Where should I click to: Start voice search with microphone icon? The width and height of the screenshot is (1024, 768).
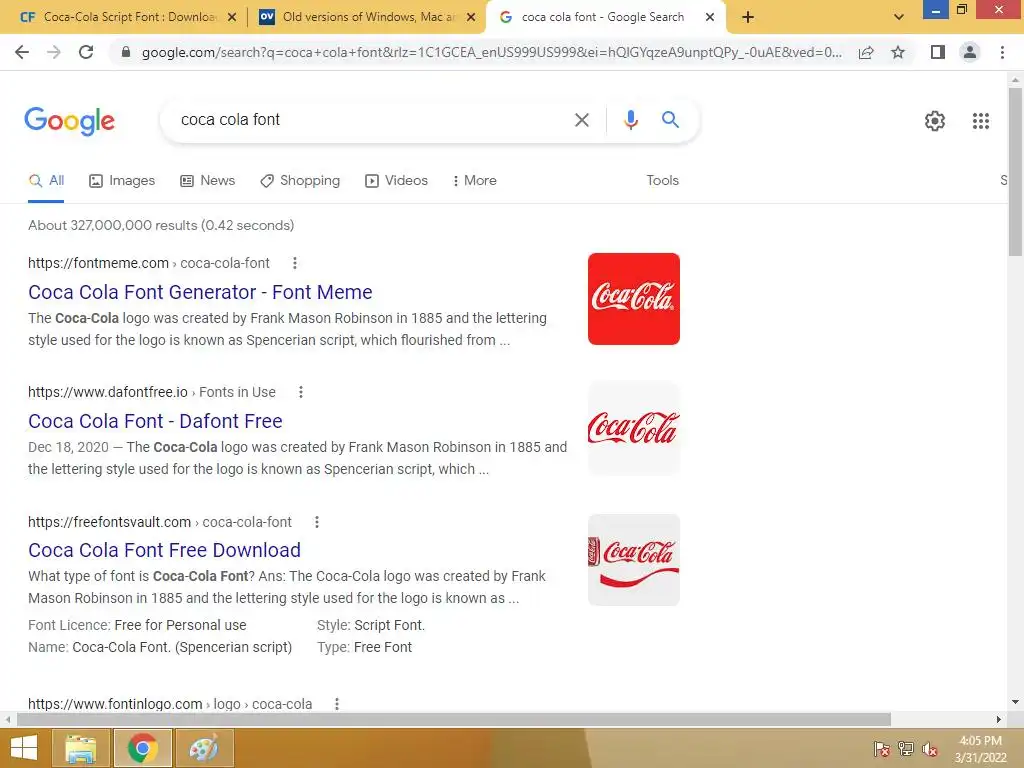click(630, 120)
